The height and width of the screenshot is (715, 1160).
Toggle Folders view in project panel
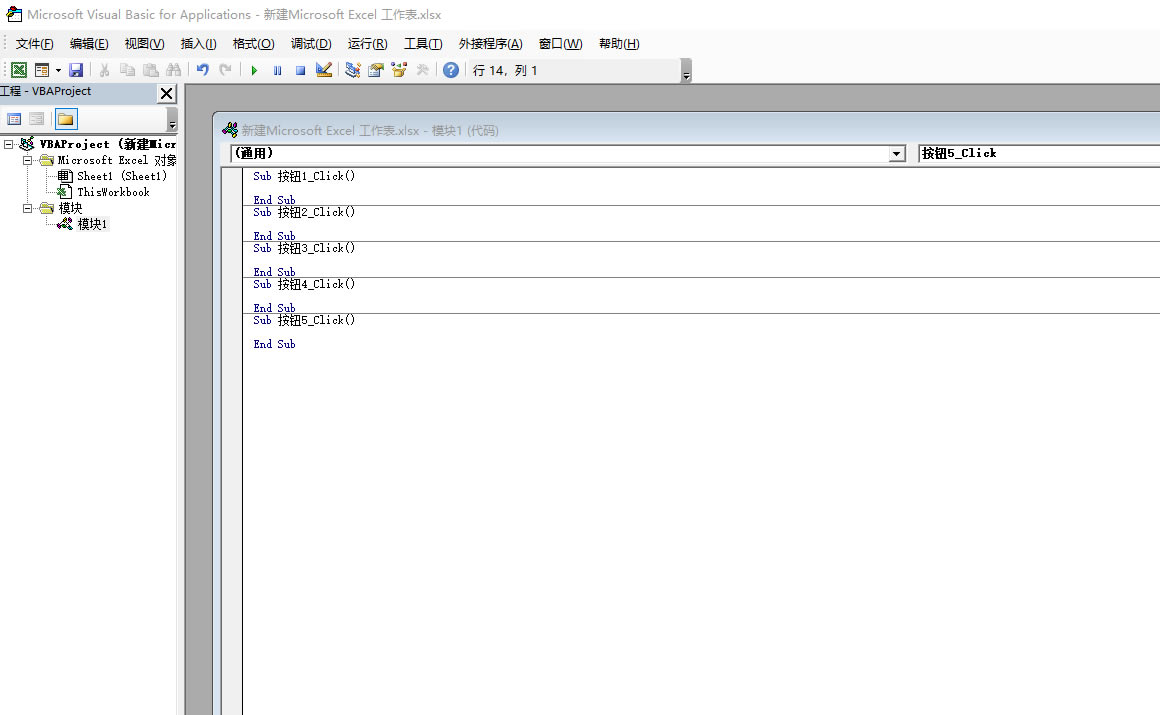(x=65, y=119)
